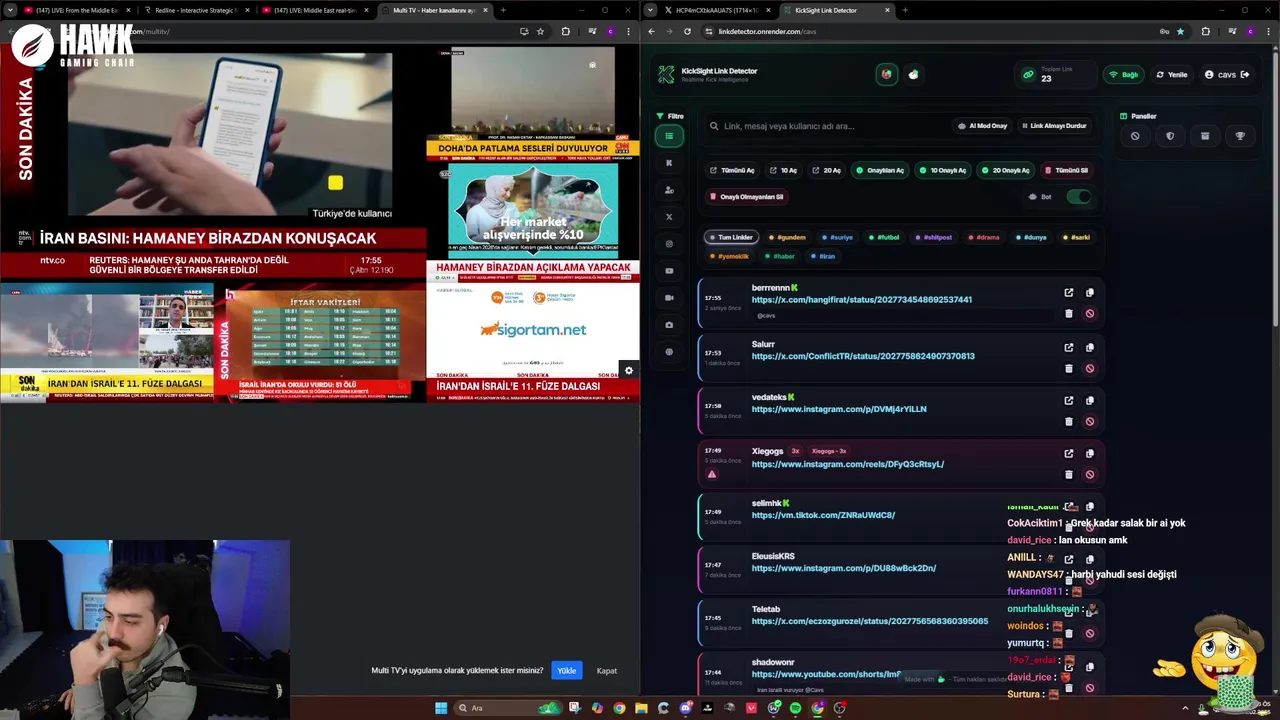Select the #yemeklik tag filter
The height and width of the screenshot is (720, 1280).
(x=729, y=256)
